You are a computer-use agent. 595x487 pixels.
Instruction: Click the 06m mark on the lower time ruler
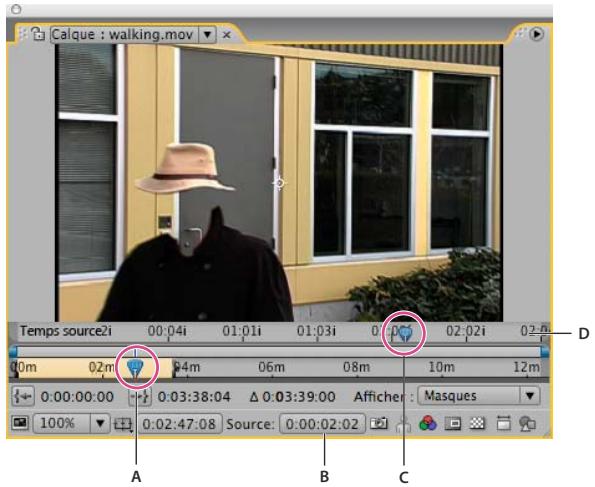[x=271, y=367]
